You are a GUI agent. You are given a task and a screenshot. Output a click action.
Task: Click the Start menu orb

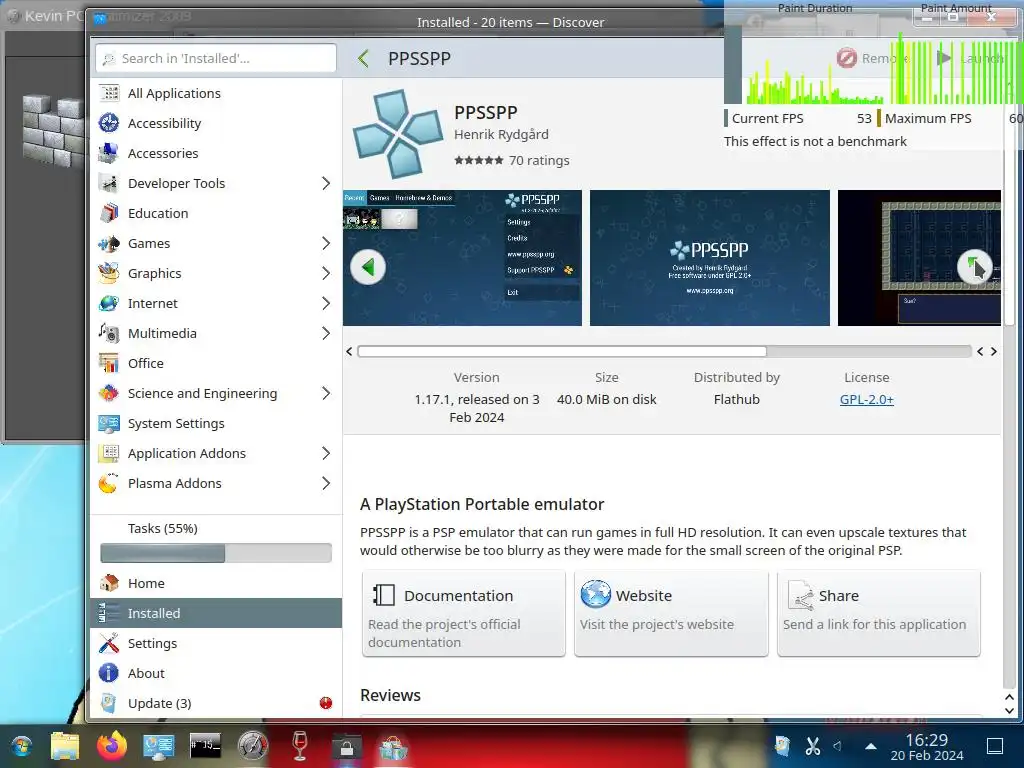pos(21,746)
